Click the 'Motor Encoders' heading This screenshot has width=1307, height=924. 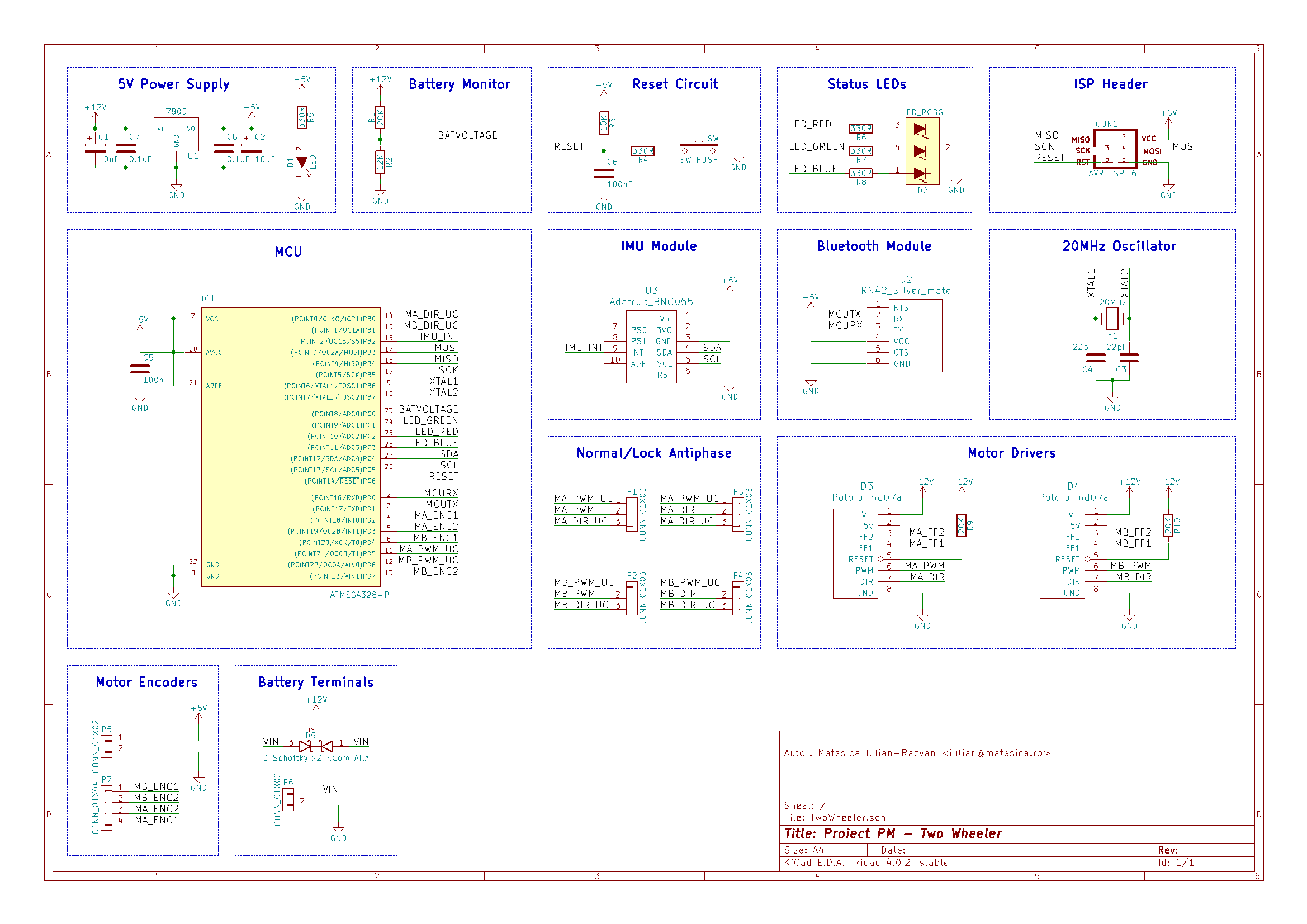pyautogui.click(x=146, y=682)
